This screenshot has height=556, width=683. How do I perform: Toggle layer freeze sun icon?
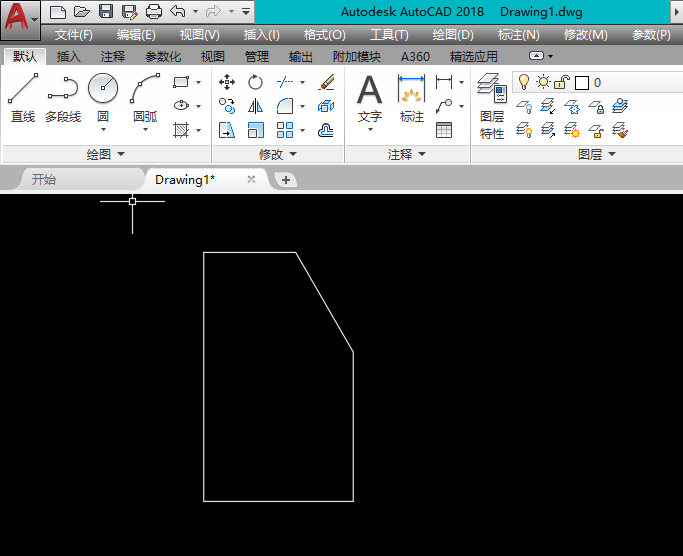pos(543,82)
